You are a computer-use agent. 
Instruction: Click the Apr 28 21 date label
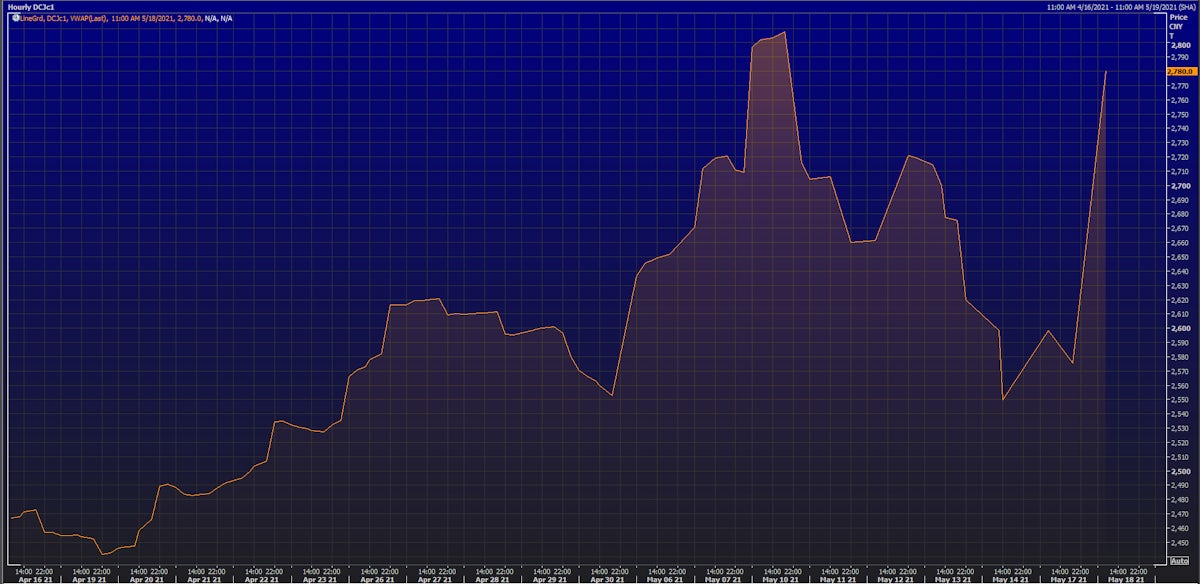point(492,579)
